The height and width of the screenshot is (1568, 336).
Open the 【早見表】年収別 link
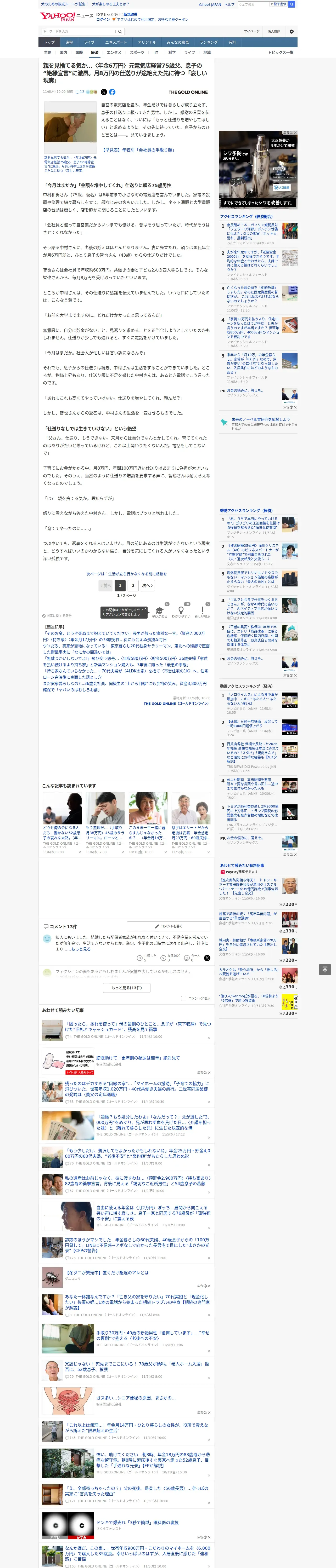[x=138, y=150]
